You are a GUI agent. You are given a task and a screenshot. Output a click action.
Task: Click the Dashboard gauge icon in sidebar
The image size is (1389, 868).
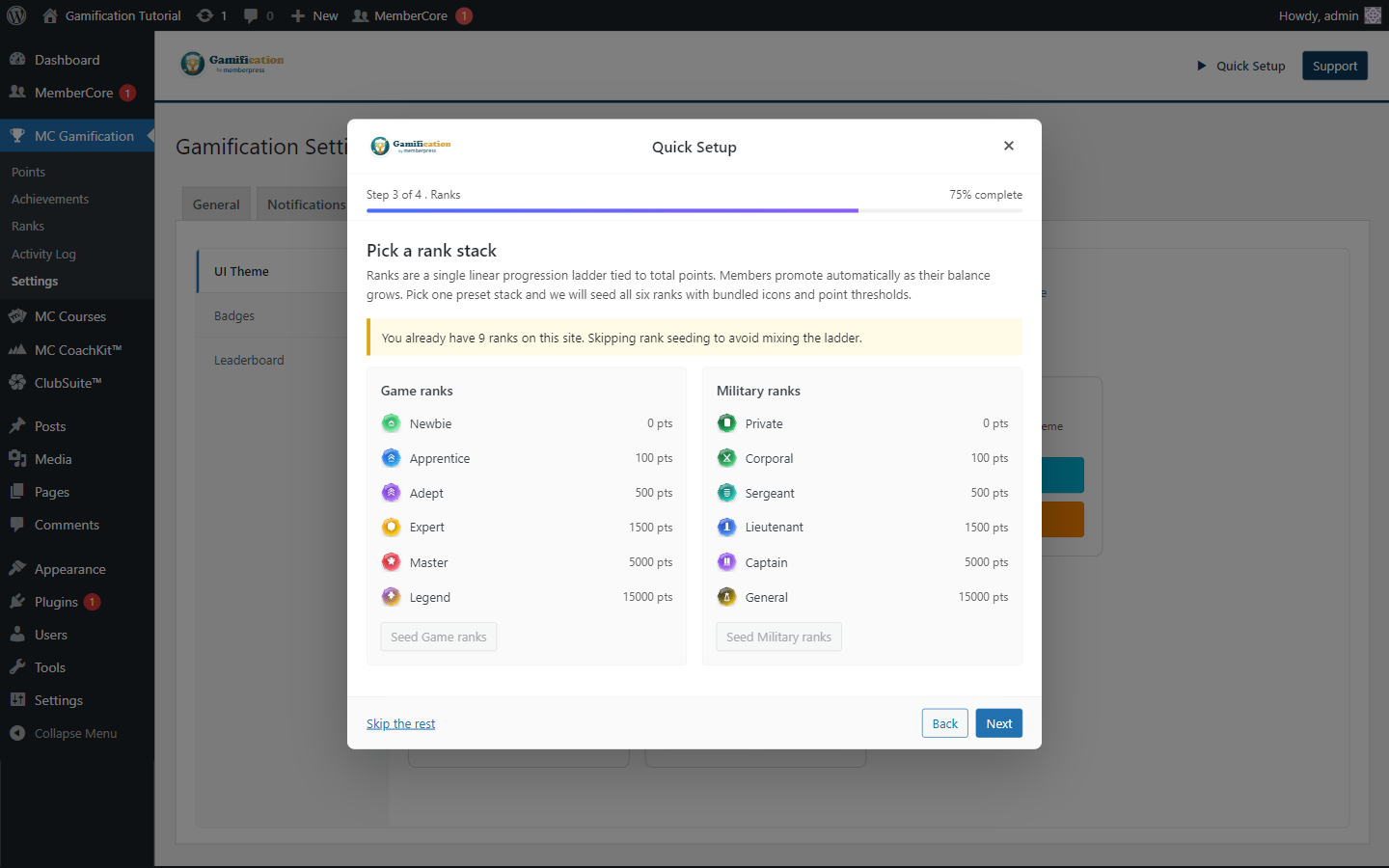[x=17, y=60]
